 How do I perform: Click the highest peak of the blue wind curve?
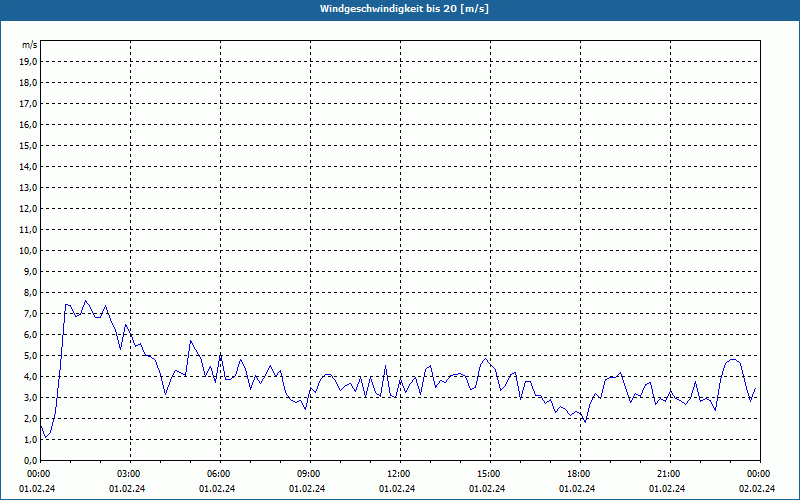tap(85, 301)
